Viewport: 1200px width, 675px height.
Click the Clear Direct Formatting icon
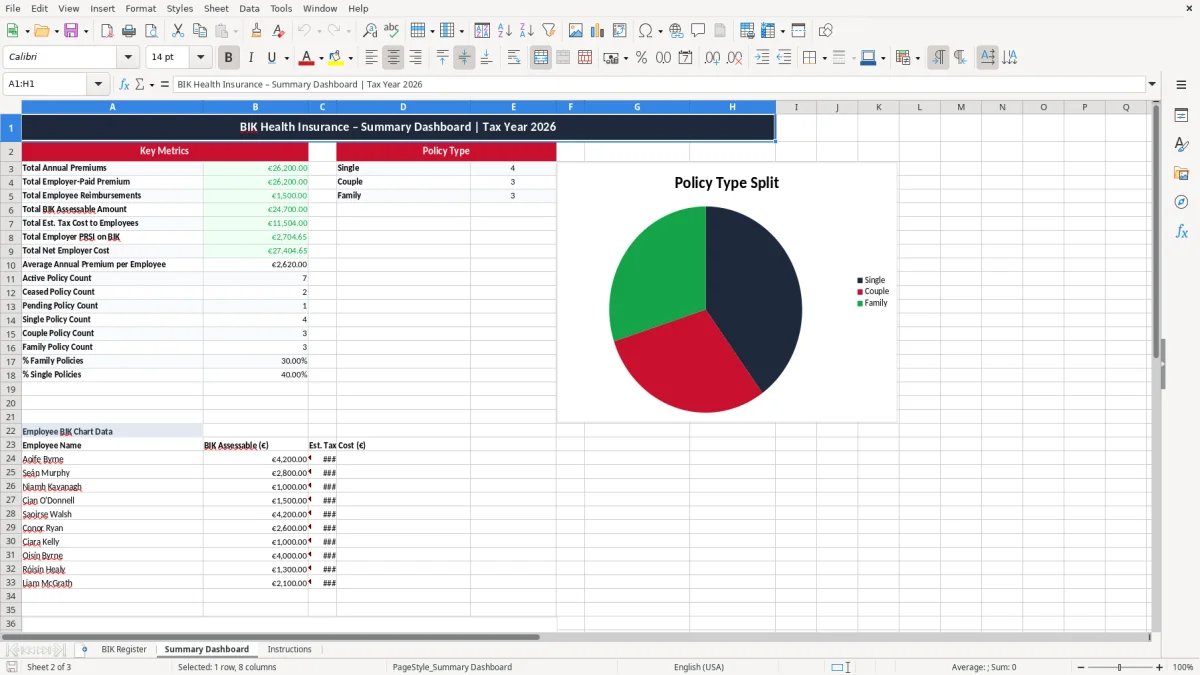point(278,31)
